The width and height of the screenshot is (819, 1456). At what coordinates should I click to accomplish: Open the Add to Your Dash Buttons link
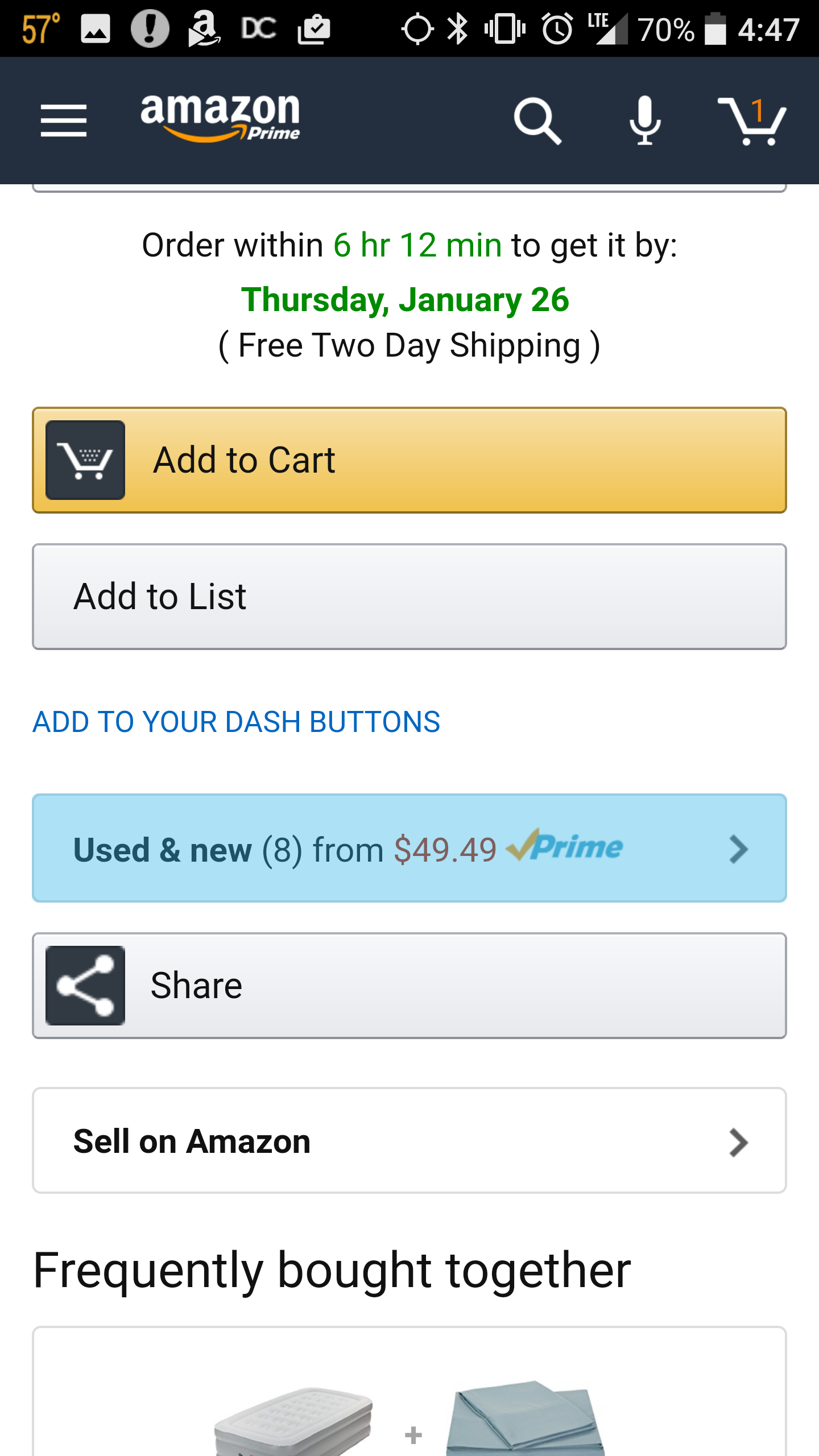click(236, 722)
